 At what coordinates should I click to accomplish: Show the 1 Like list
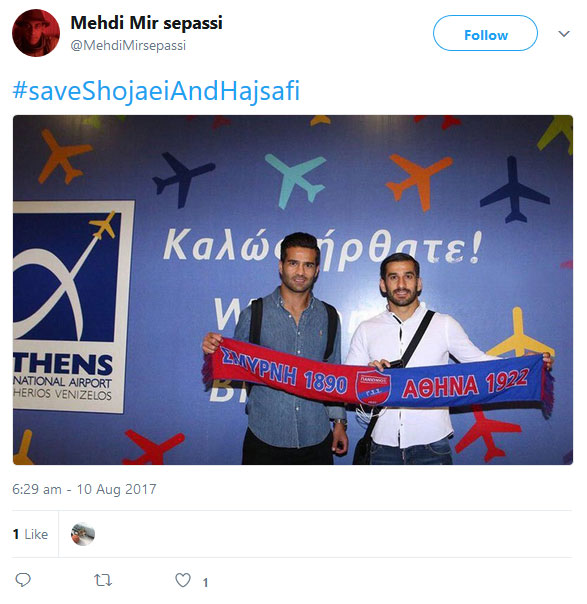click(x=30, y=534)
